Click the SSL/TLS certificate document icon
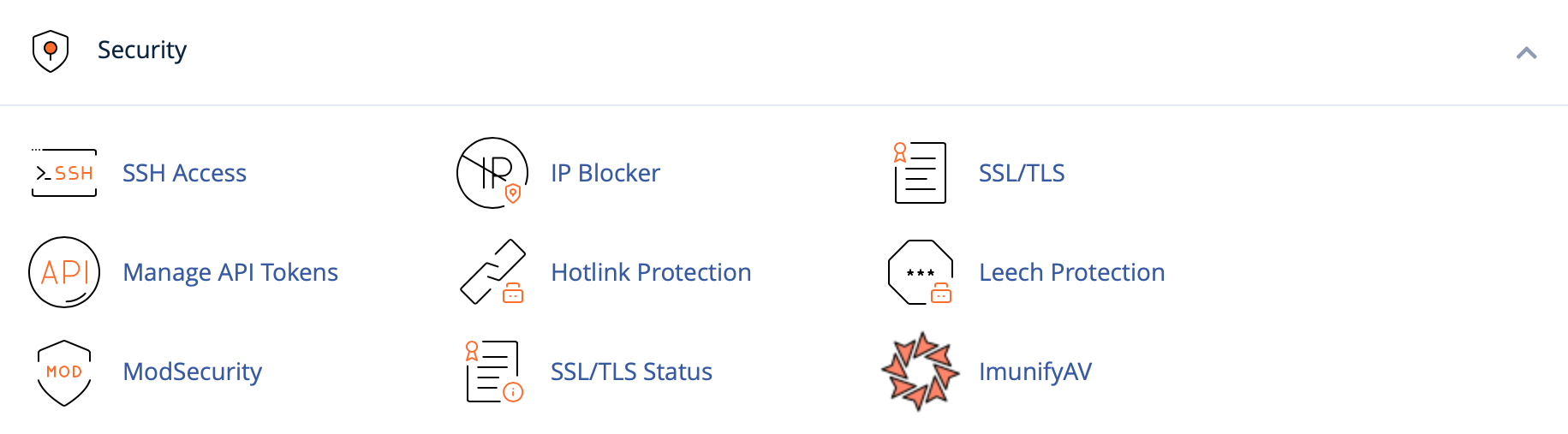This screenshot has height=434, width=1568. pyautogui.click(x=921, y=173)
